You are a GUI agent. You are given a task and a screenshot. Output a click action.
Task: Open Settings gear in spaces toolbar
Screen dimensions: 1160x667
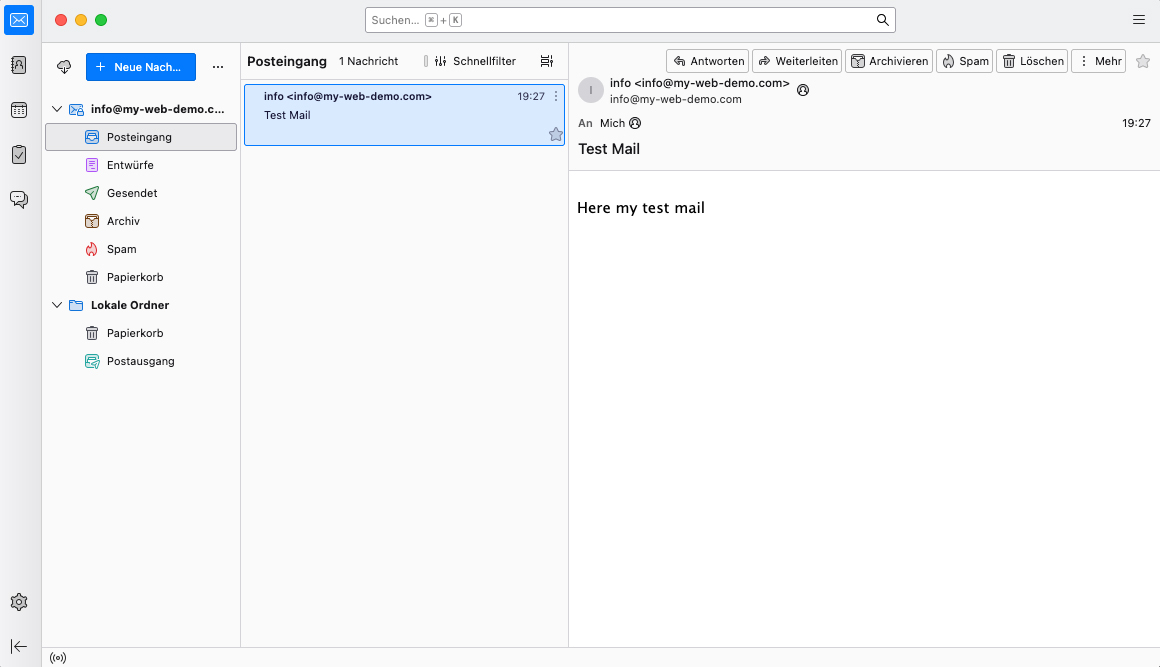coord(19,602)
